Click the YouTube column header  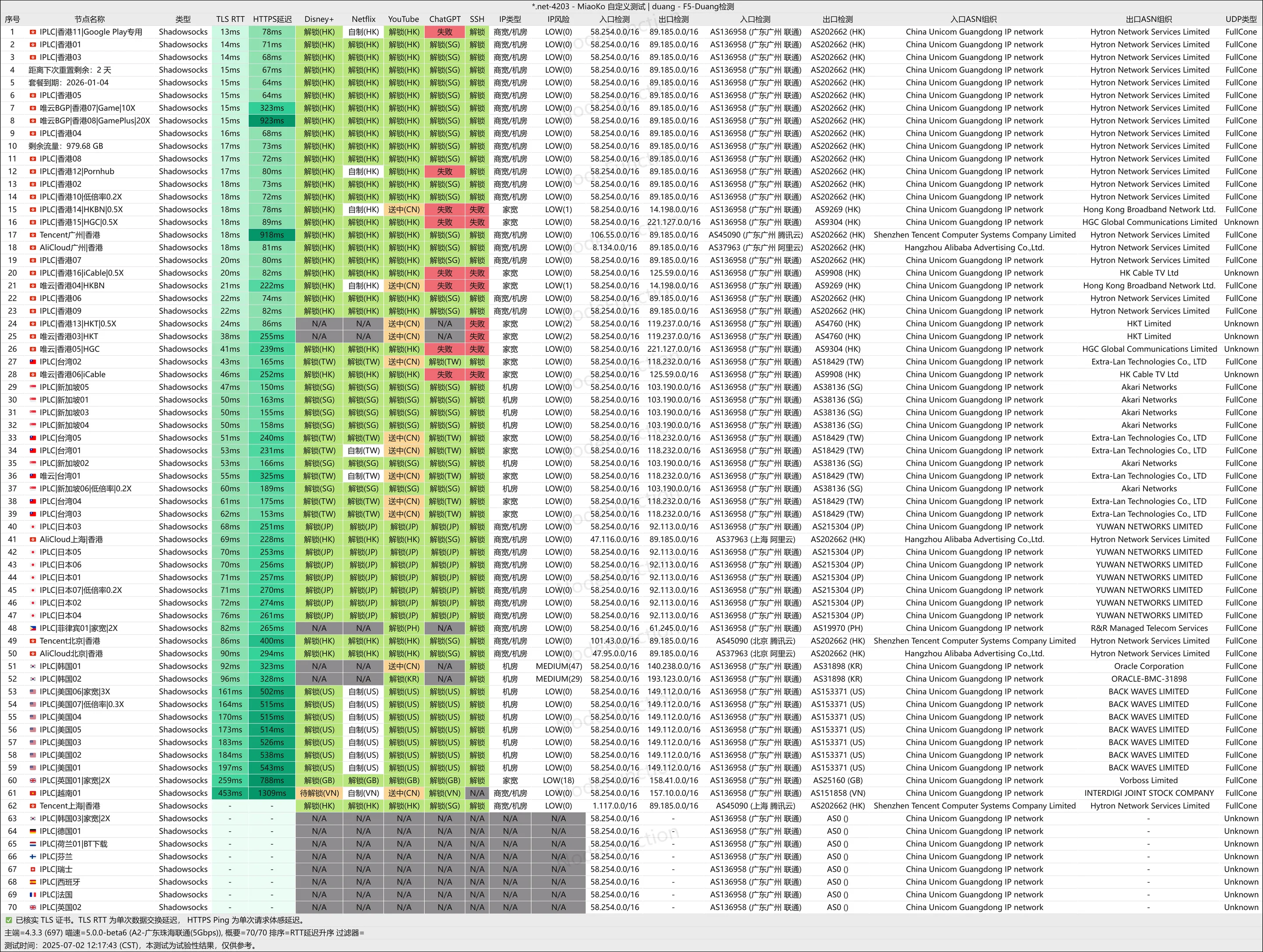click(403, 19)
